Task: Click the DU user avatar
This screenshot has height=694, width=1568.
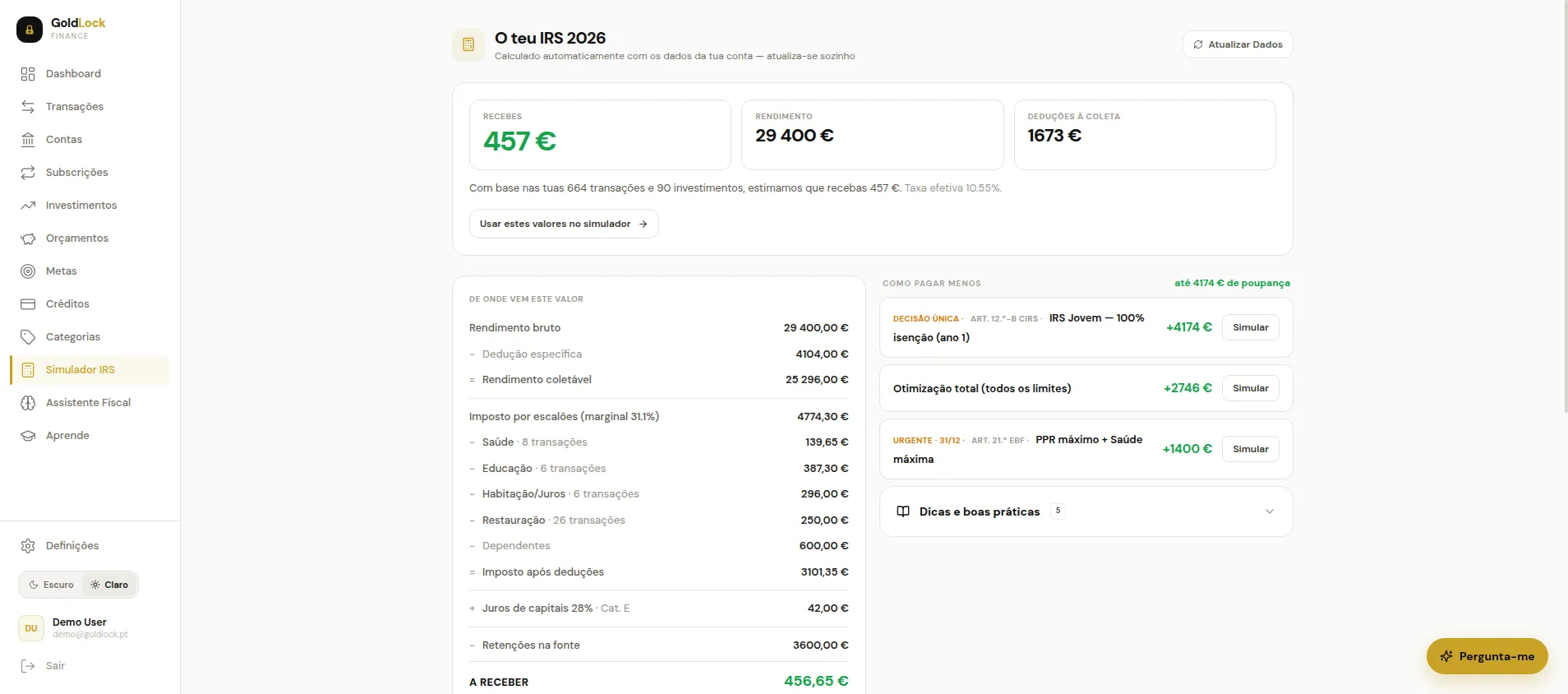Action: 31,628
